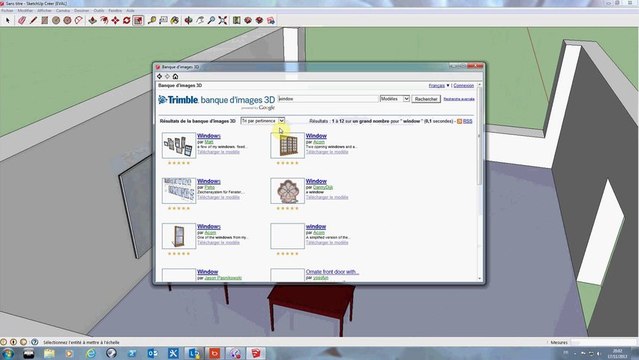Click inside the 'window' search field
The image size is (639, 360).
[x=328, y=99]
